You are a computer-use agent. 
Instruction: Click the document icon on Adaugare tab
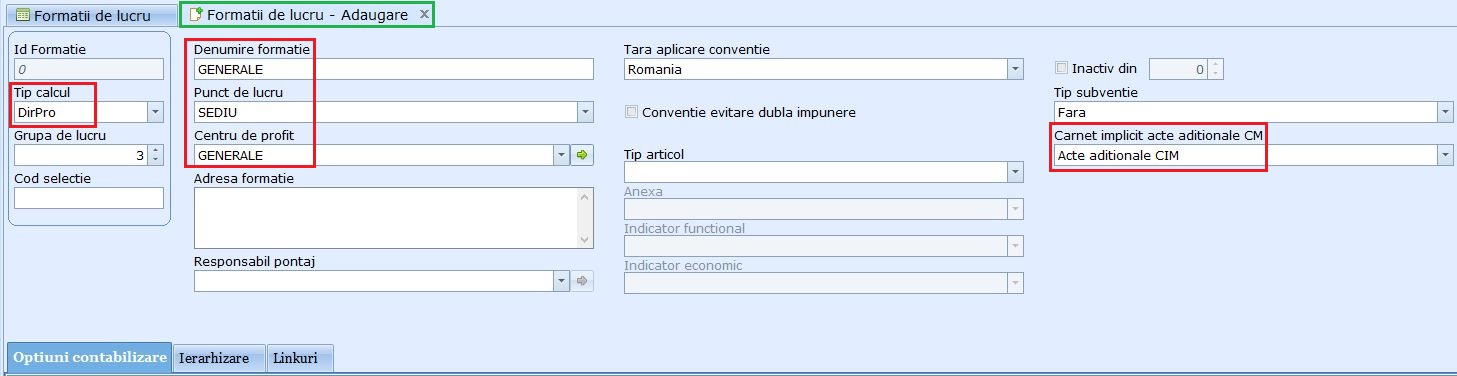pos(196,15)
